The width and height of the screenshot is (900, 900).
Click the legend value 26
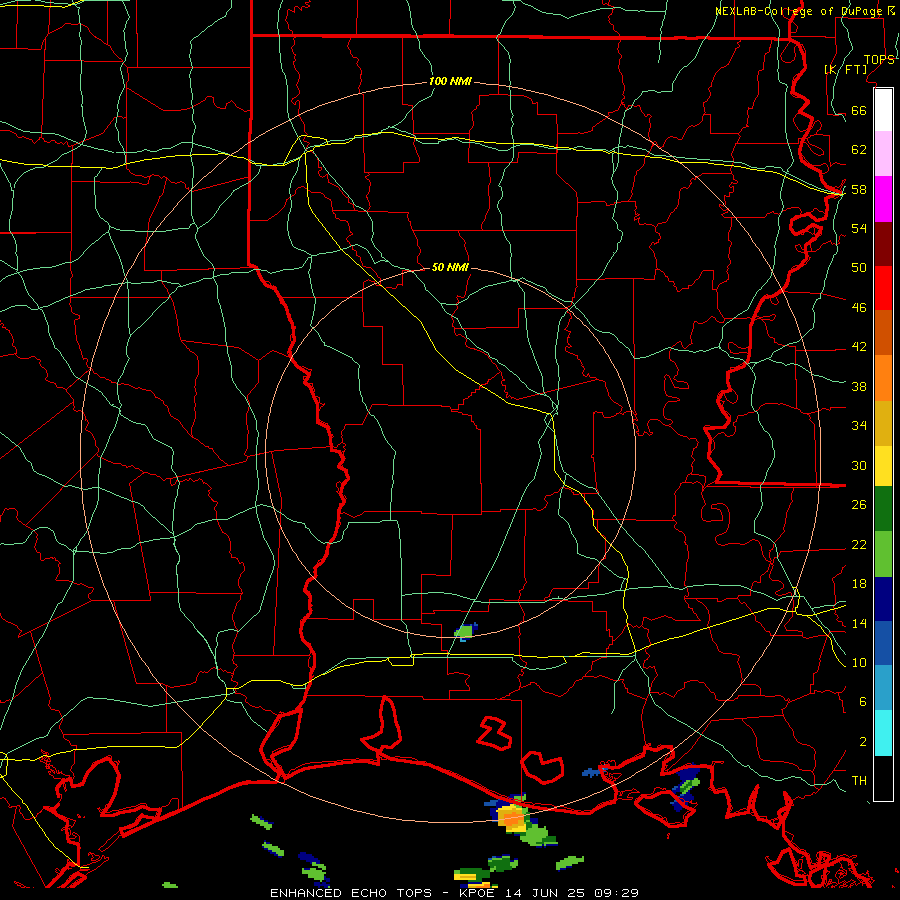(859, 505)
